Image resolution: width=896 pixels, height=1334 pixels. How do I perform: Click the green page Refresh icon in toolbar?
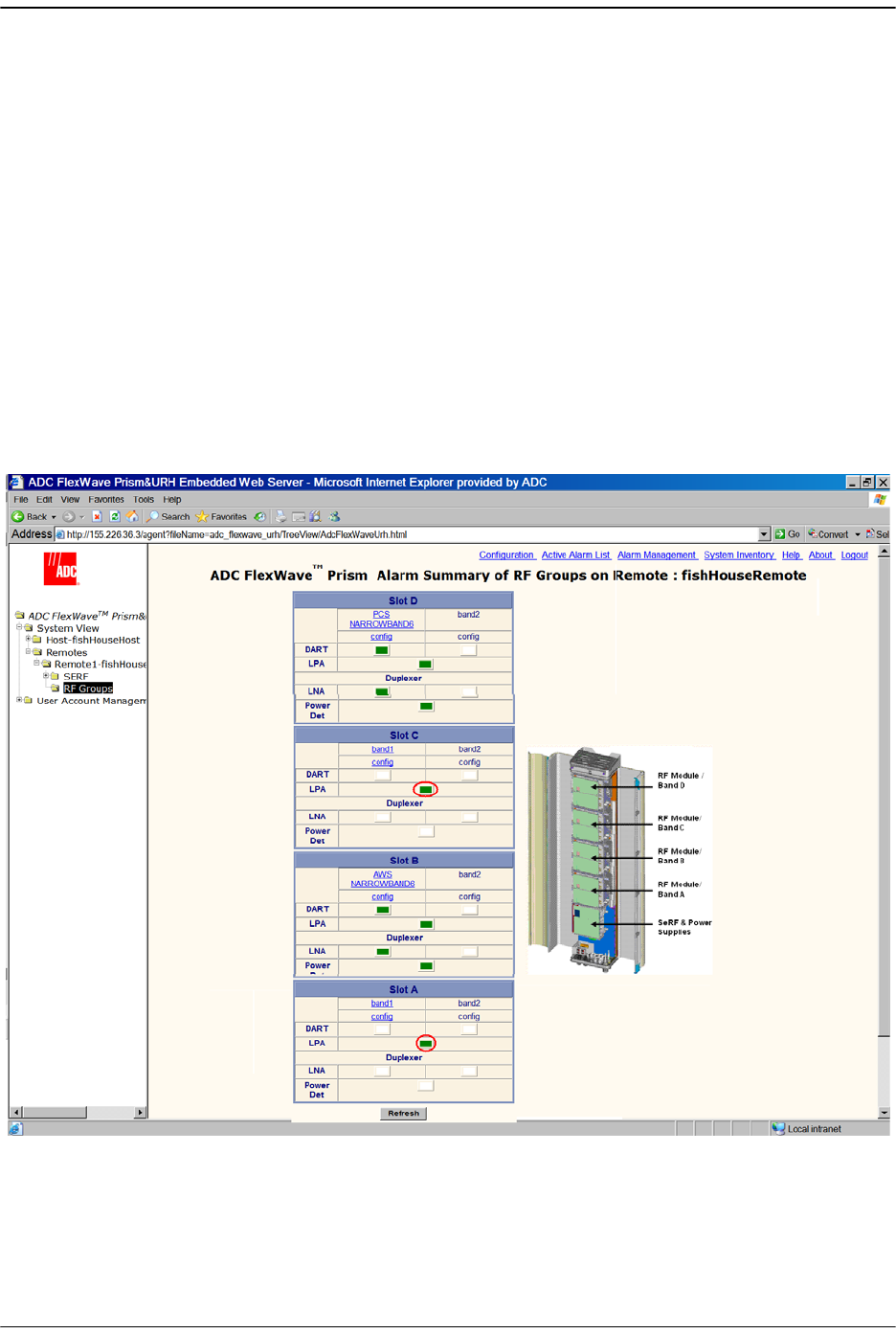click(x=115, y=516)
